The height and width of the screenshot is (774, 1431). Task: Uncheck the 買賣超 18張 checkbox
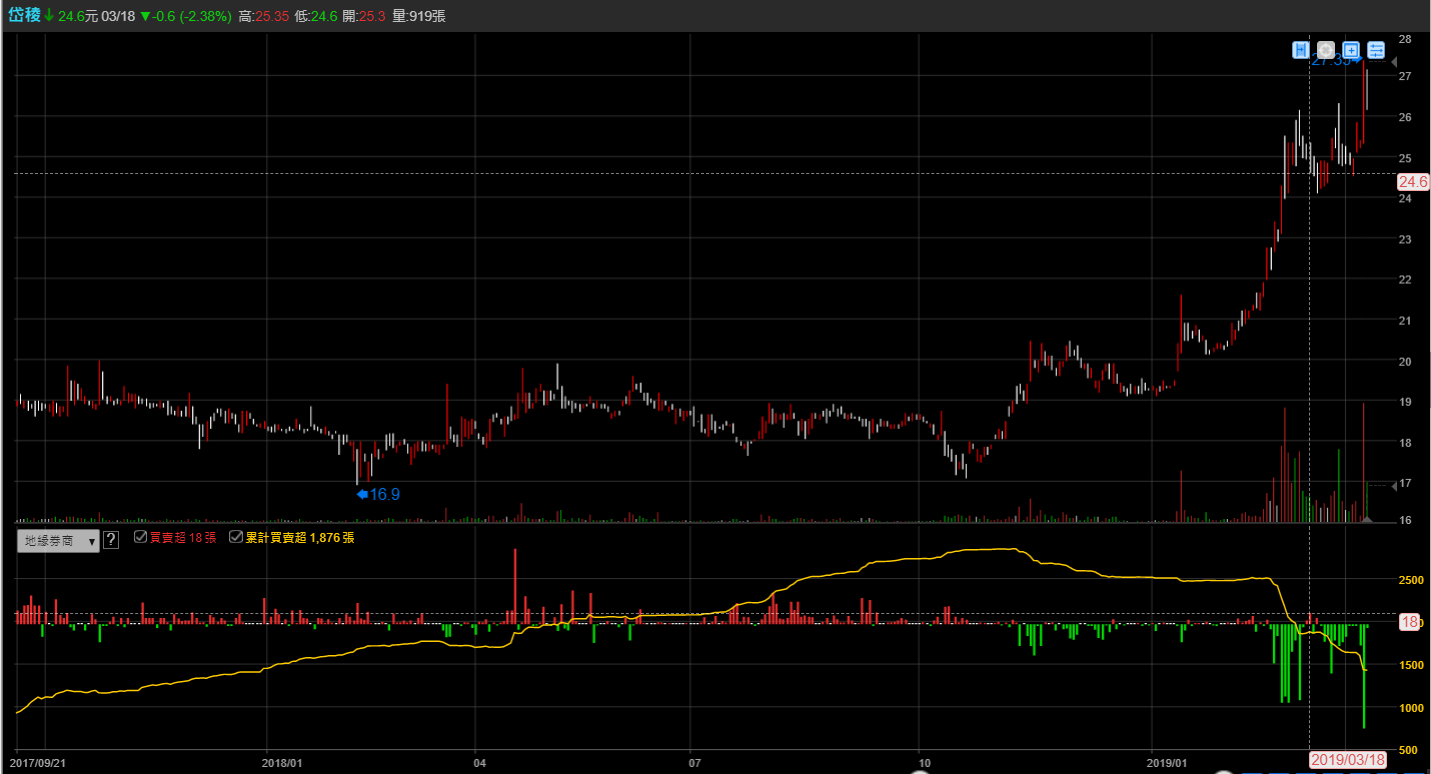click(140, 538)
